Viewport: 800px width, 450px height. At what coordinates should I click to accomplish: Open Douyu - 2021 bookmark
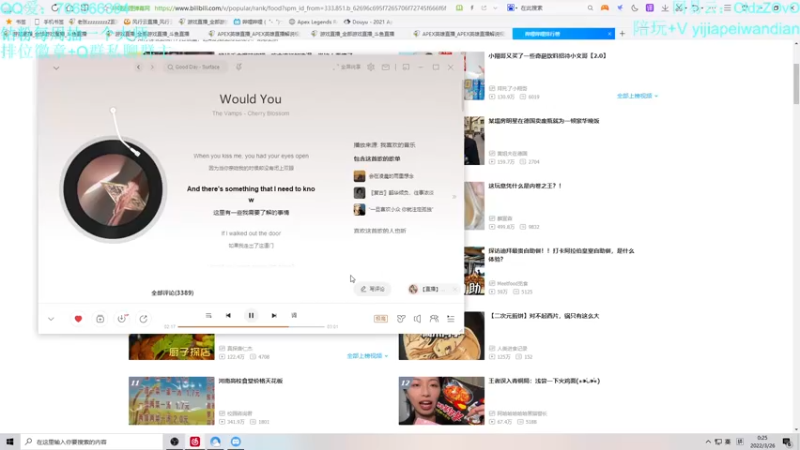pyautogui.click(x=368, y=22)
